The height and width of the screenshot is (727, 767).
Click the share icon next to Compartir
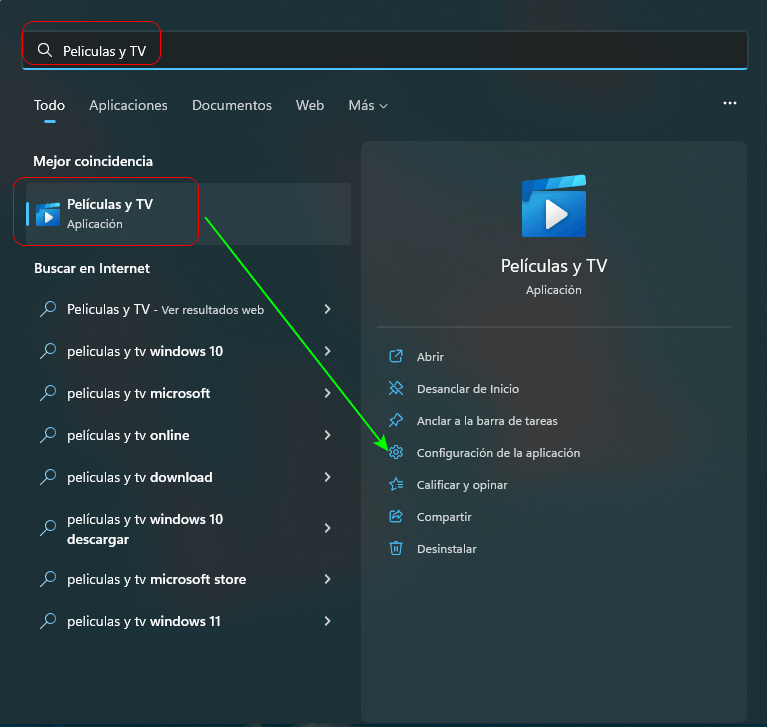[396, 516]
